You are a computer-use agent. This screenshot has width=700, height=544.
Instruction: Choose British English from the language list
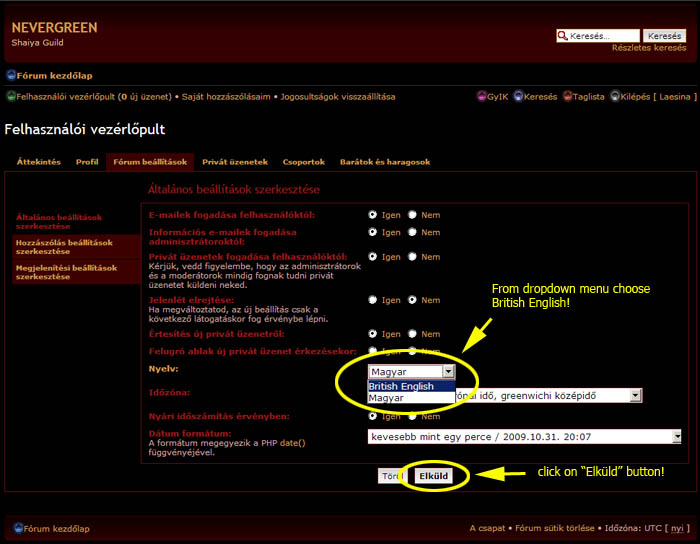coord(402,386)
